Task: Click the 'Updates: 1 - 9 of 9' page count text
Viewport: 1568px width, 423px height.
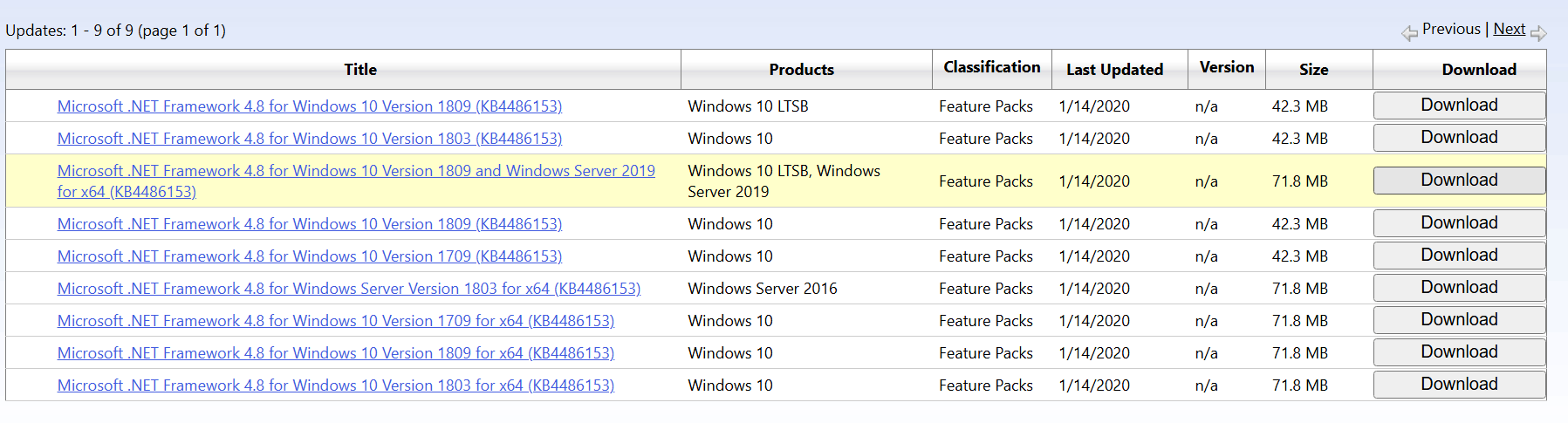Action: point(115,31)
